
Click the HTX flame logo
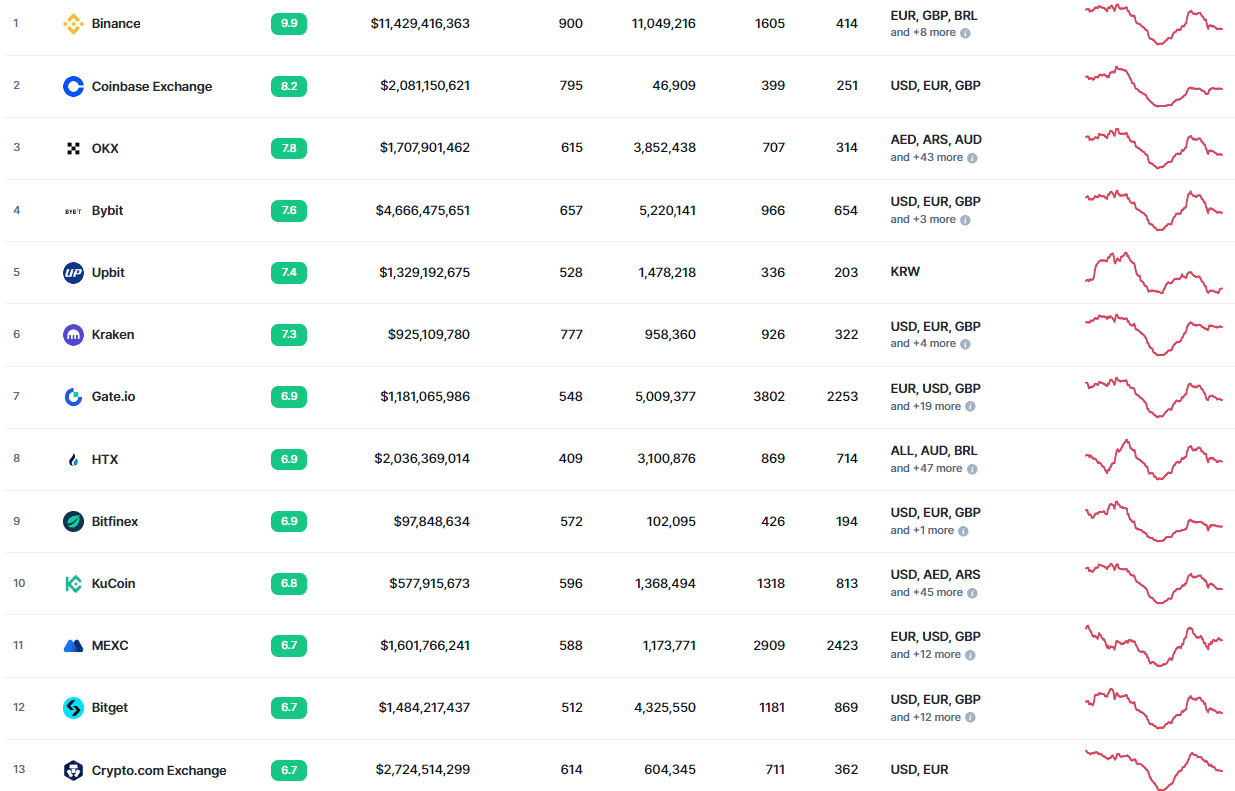click(73, 459)
